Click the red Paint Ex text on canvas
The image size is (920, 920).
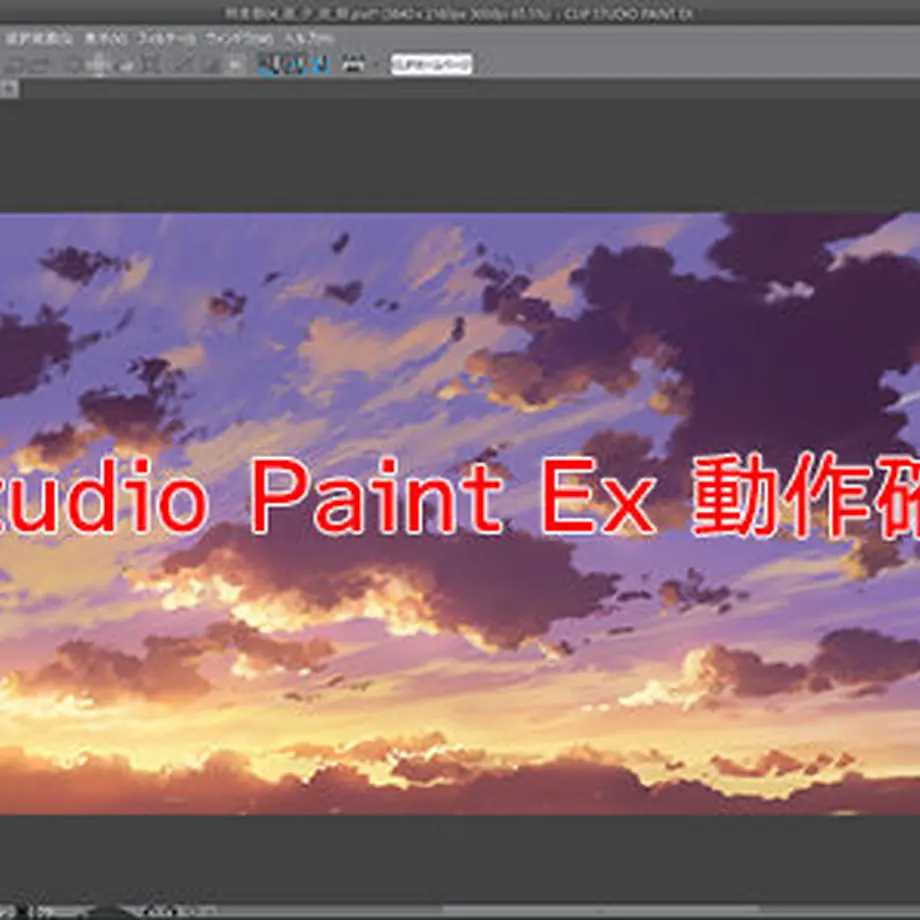453,496
